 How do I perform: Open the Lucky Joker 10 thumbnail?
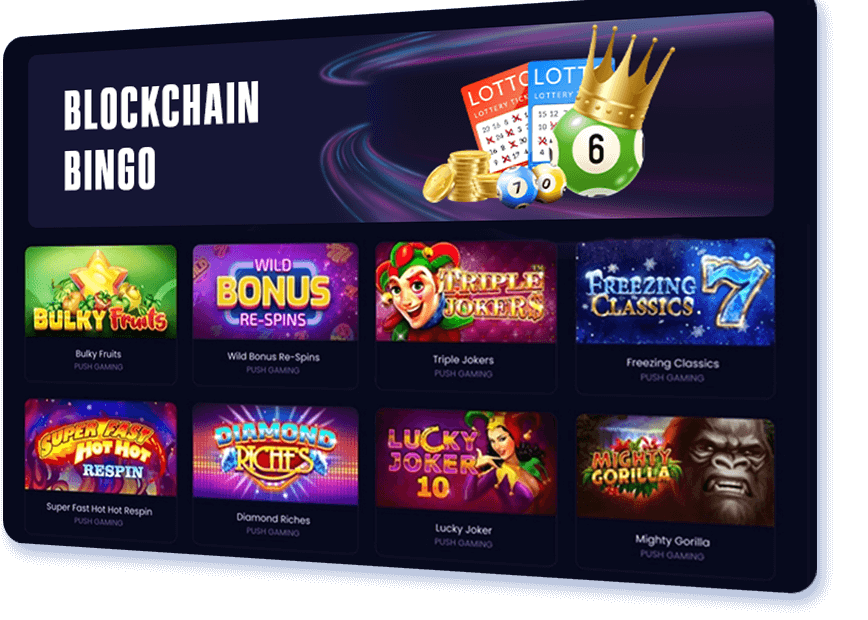[x=466, y=463]
